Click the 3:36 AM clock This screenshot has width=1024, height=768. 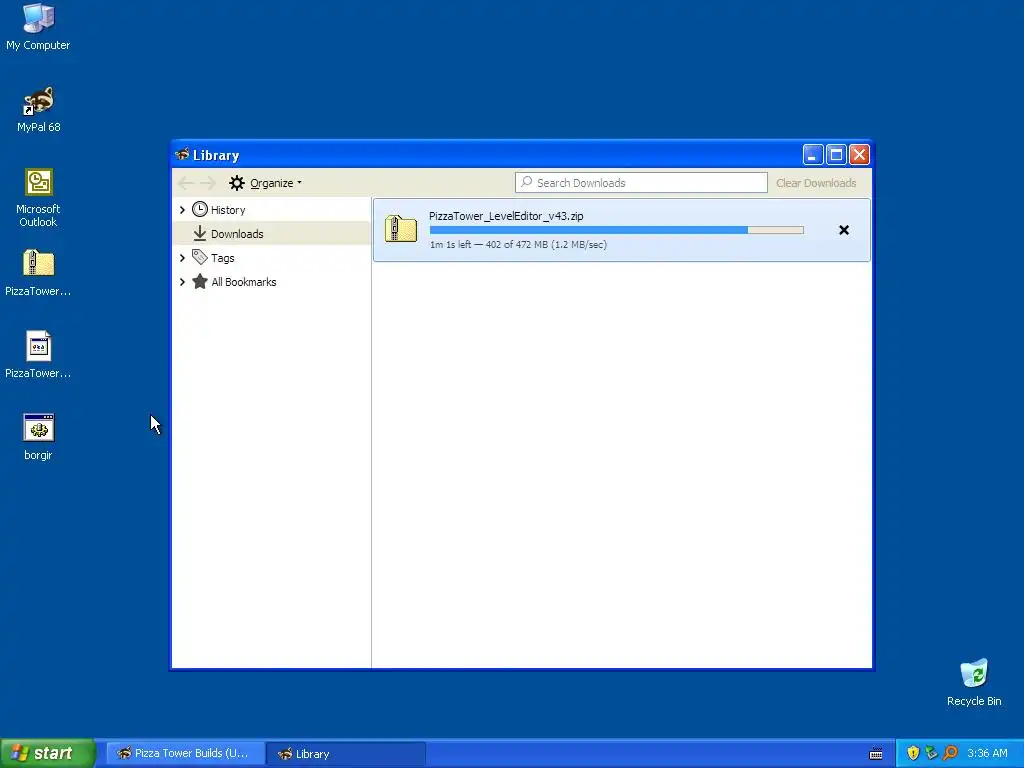click(987, 753)
